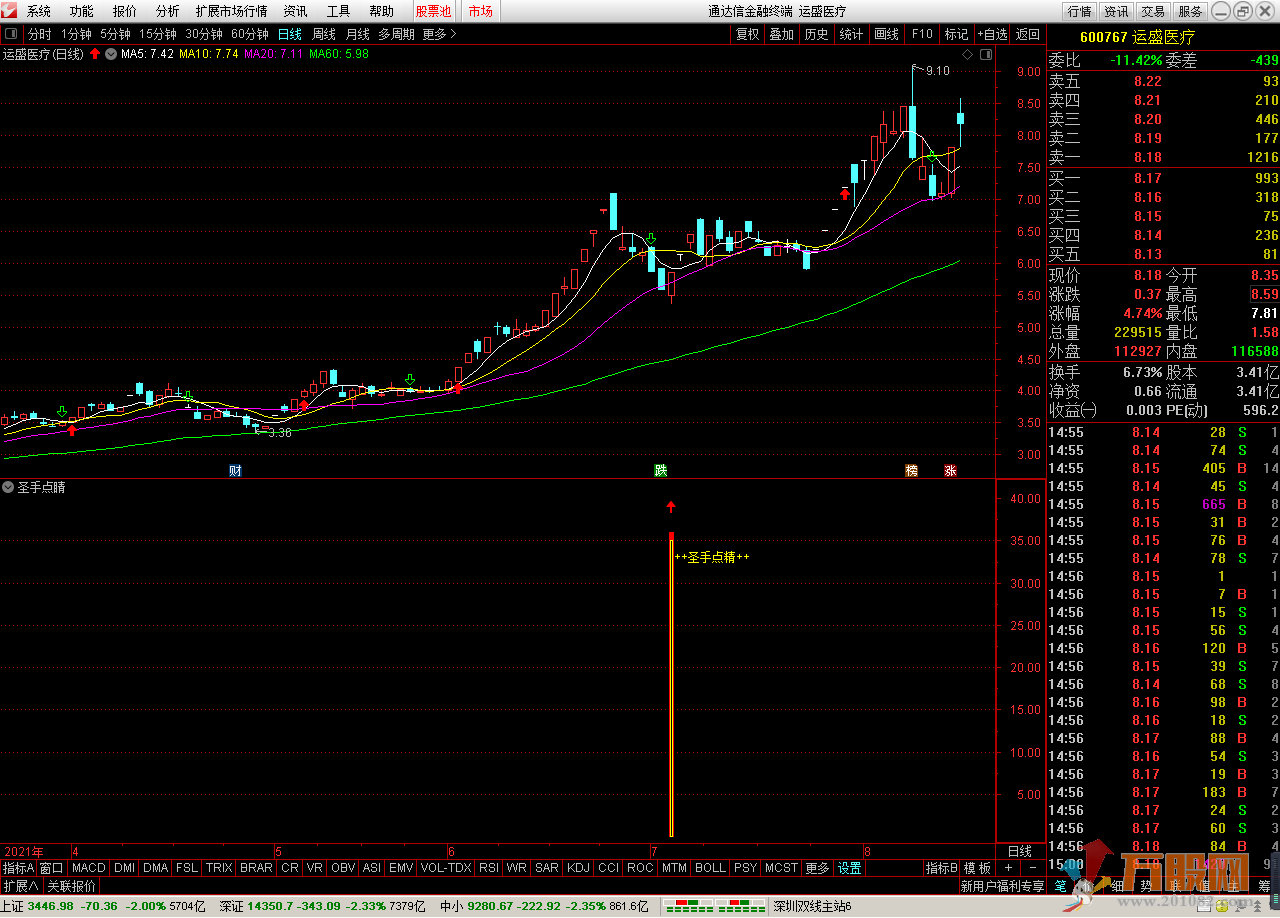This screenshot has width=1280, height=918.
Task: Switch to 5分钟 period
Action: 115,34
